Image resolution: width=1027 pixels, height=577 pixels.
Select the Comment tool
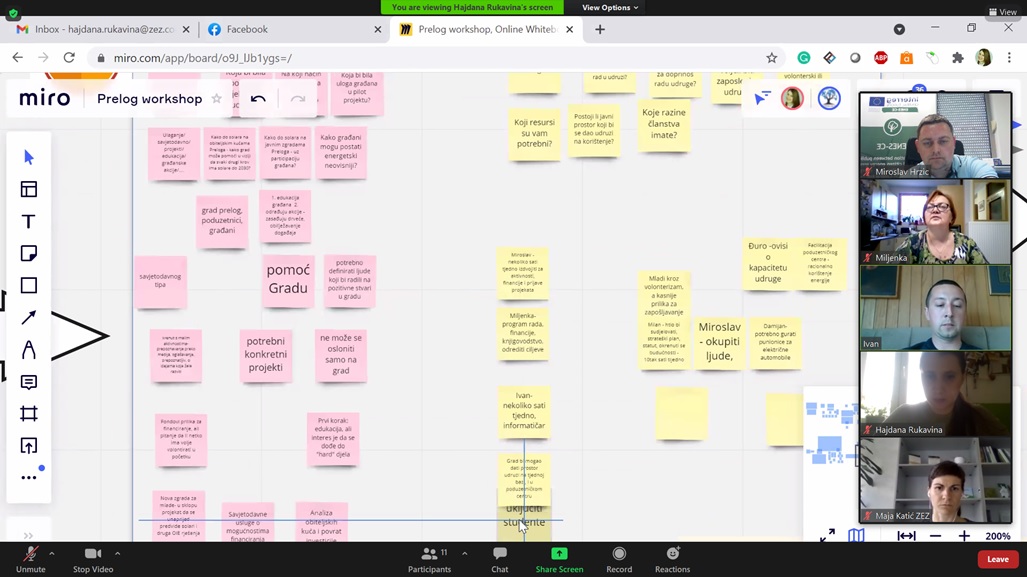coord(29,382)
